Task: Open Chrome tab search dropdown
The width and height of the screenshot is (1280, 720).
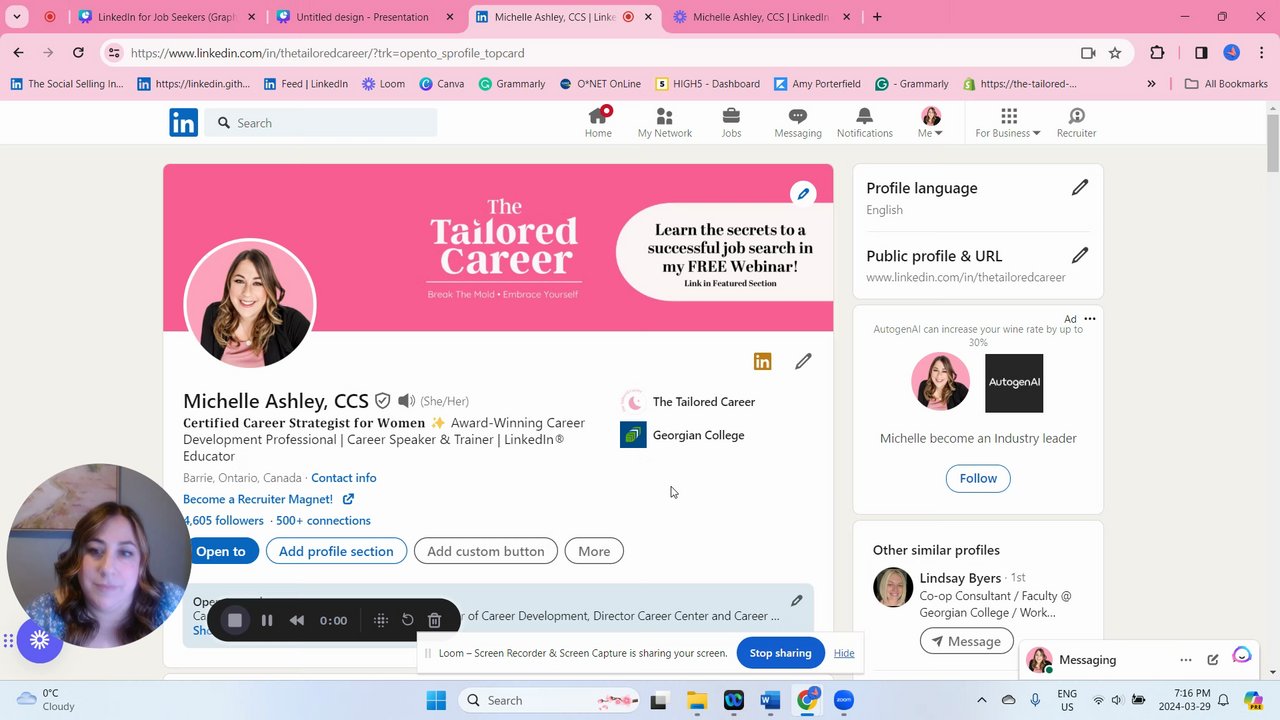Action: pyautogui.click(x=17, y=17)
